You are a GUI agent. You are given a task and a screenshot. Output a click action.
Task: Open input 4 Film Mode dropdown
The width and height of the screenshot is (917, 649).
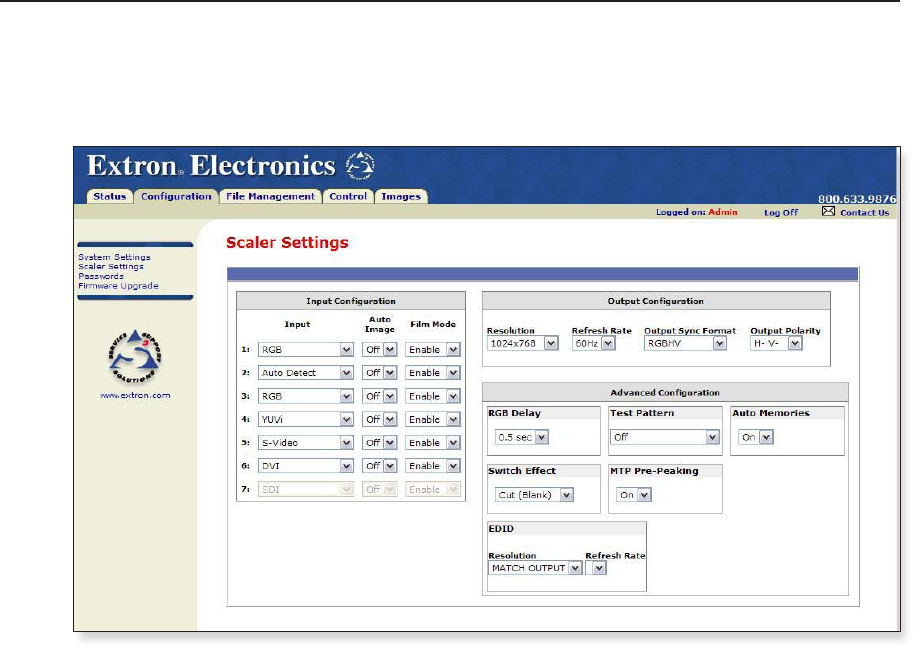pyautogui.click(x=433, y=420)
